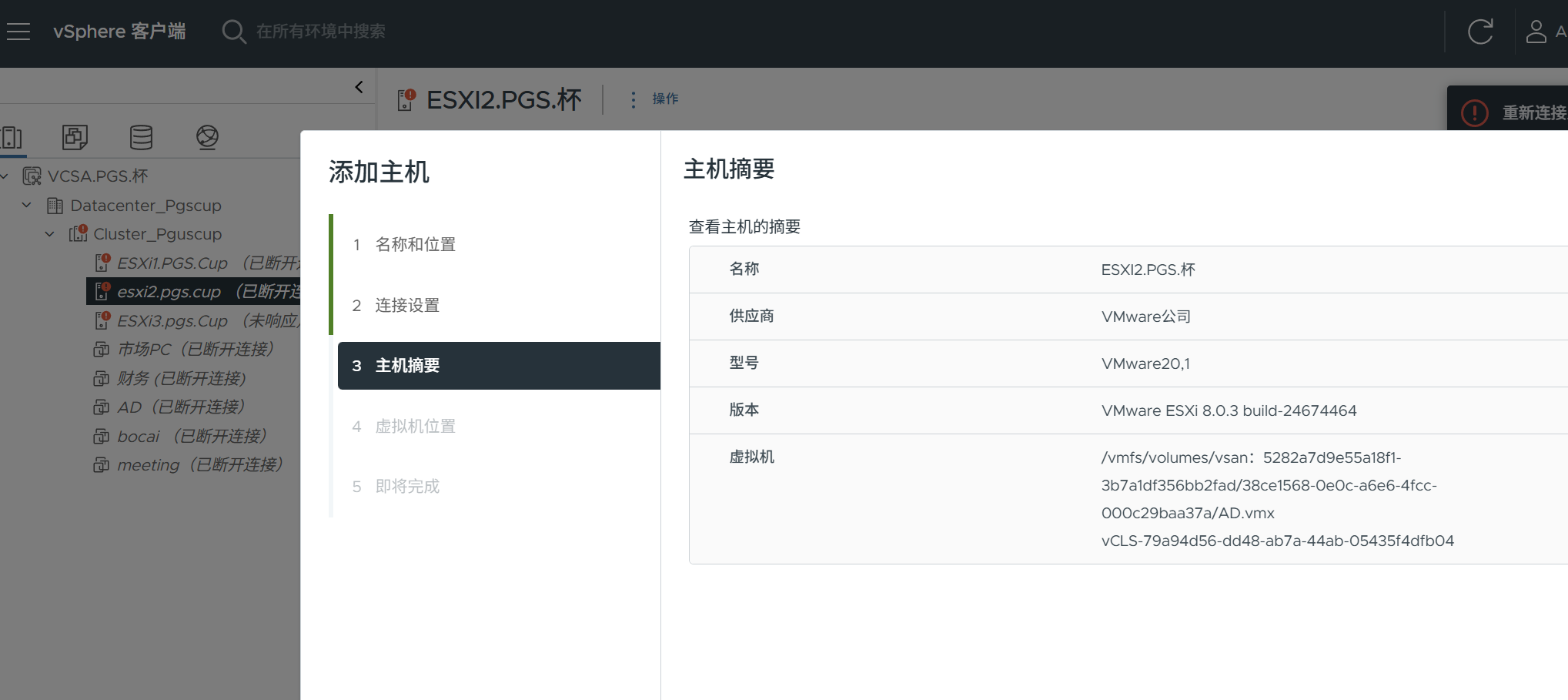Select host esxi2.pgs.cup in tree
The height and width of the screenshot is (700, 1568).
coord(169,292)
